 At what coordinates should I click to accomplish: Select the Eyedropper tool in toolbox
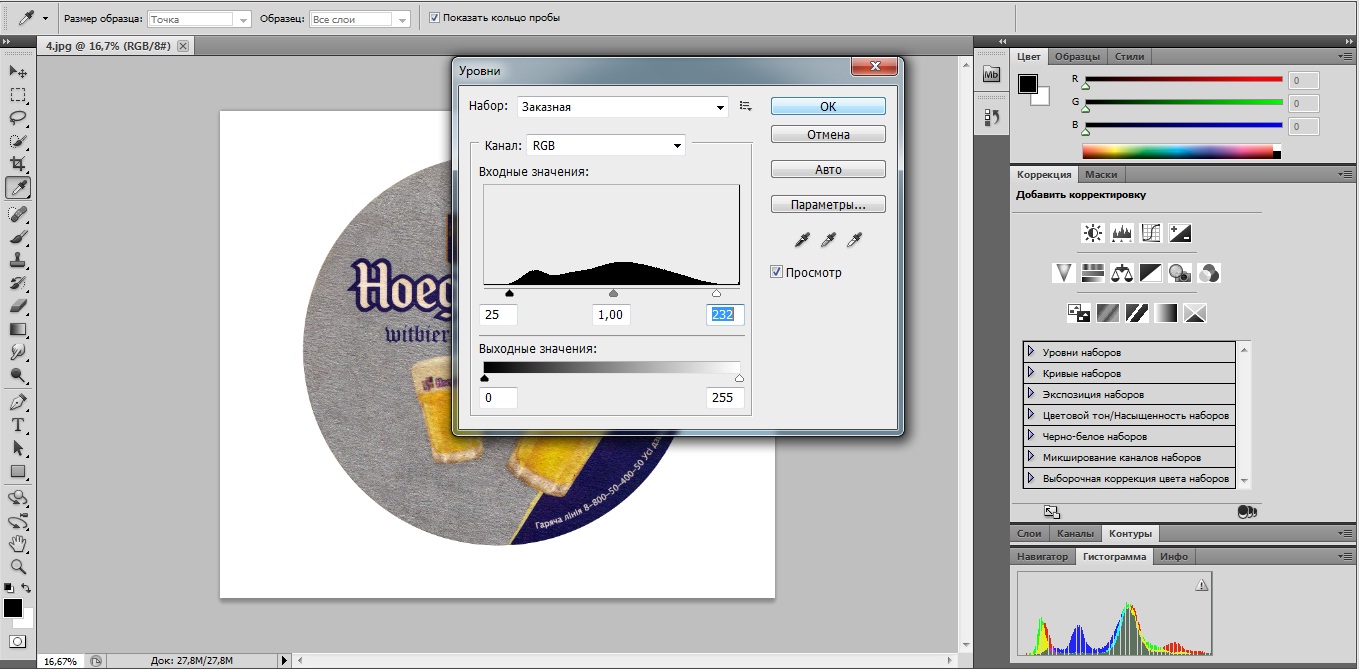18,187
